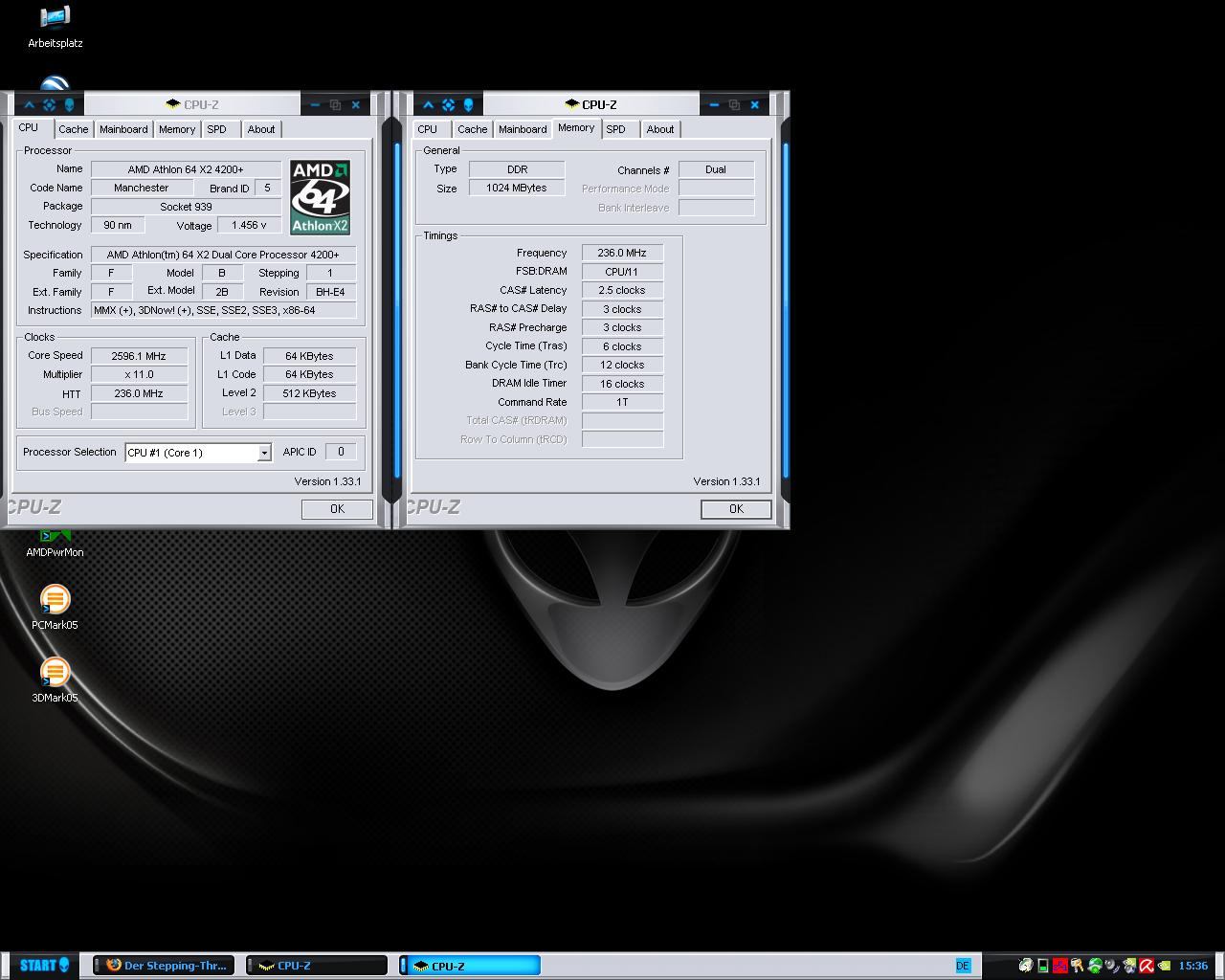
Task: Click the alien head icon in the right CPU-Z title bar
Action: click(x=468, y=104)
